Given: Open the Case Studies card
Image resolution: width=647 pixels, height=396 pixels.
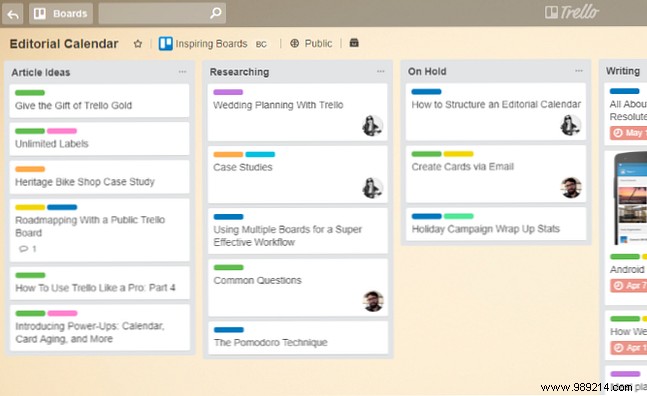Looking at the screenshot, I should pyautogui.click(x=298, y=174).
